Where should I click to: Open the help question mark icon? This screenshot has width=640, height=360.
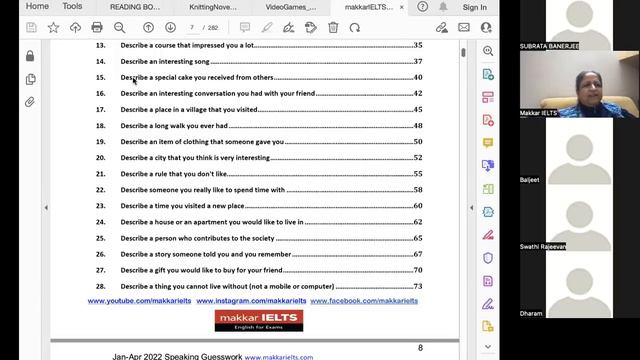coord(422,7)
